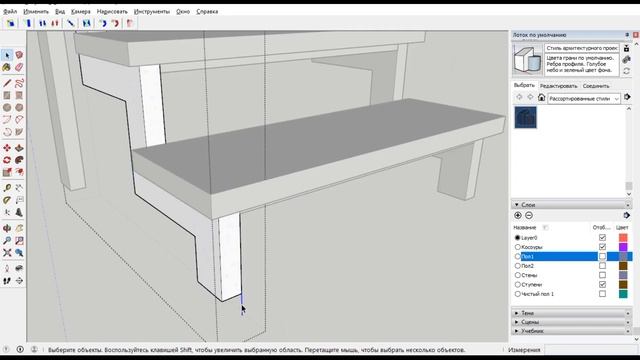Image resolution: width=640 pixels, height=360 pixels.
Task: Activate the Pan hand tool
Action: pos(19,229)
